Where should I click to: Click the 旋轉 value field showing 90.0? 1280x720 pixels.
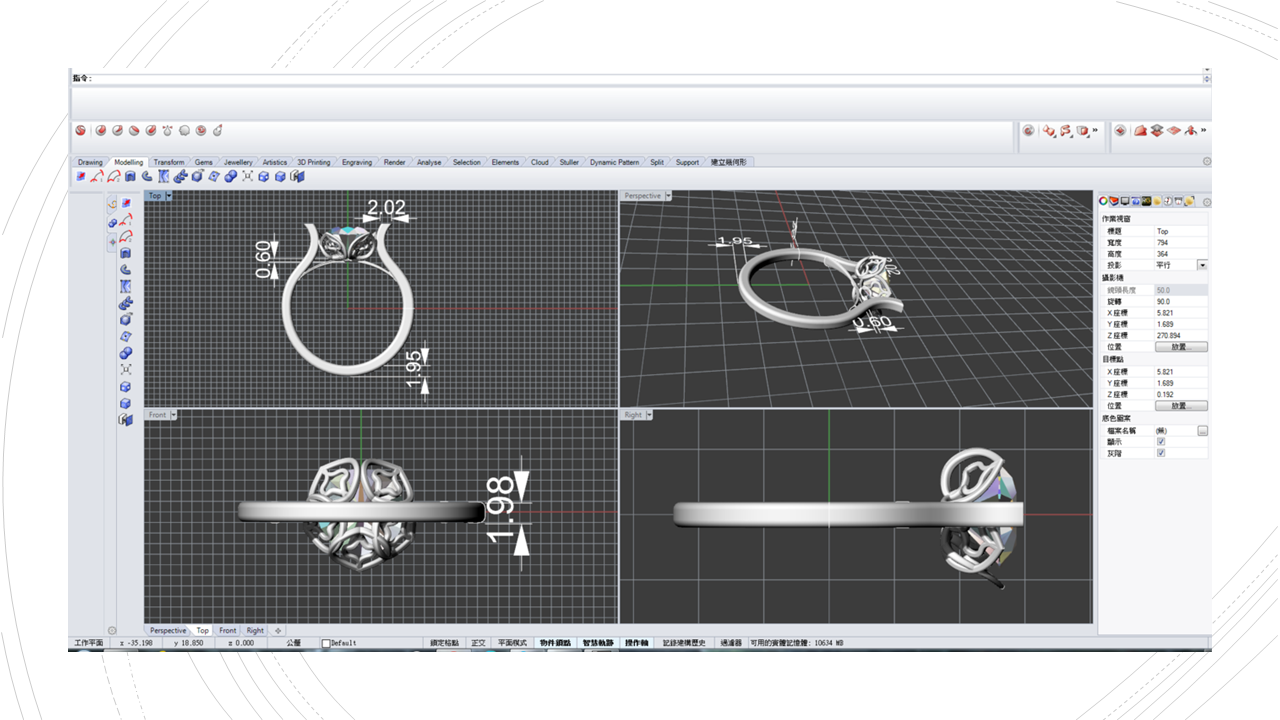[x=1181, y=300]
